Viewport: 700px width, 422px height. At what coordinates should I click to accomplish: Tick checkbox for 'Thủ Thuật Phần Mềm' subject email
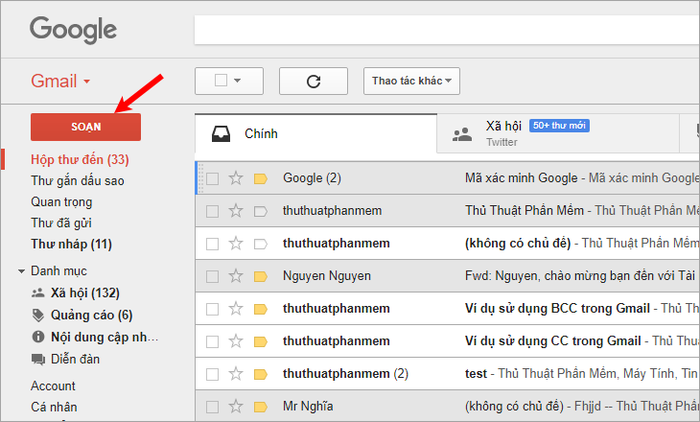[212, 211]
